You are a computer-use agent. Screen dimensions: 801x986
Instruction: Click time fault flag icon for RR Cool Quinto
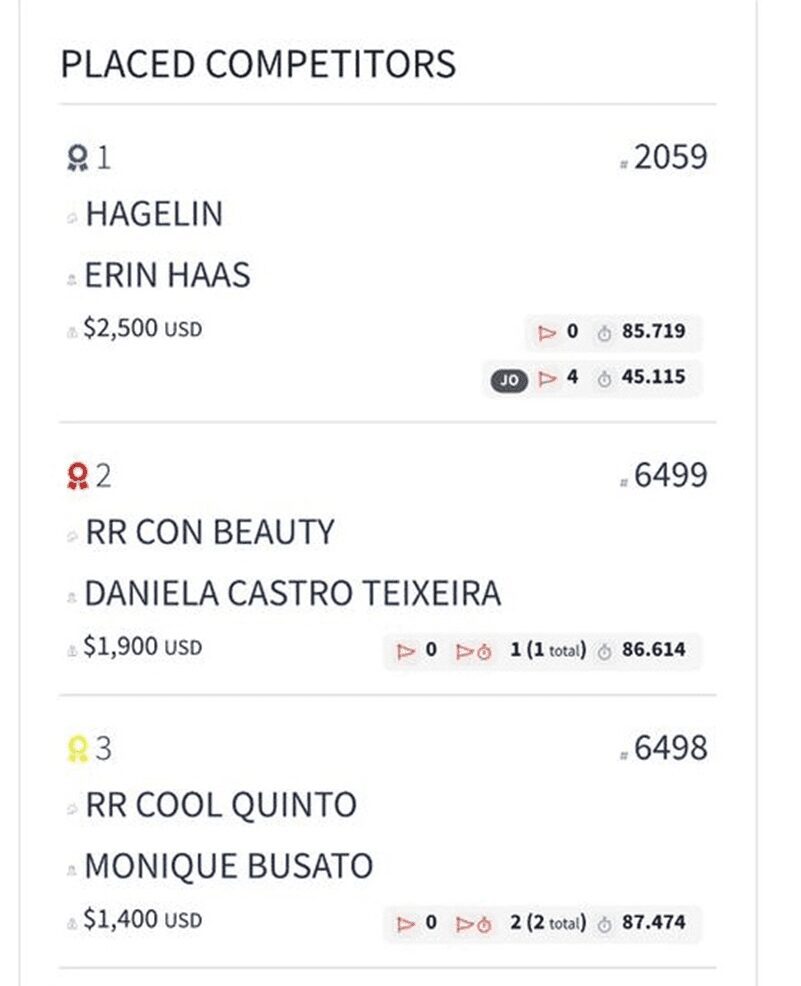[x=474, y=924]
